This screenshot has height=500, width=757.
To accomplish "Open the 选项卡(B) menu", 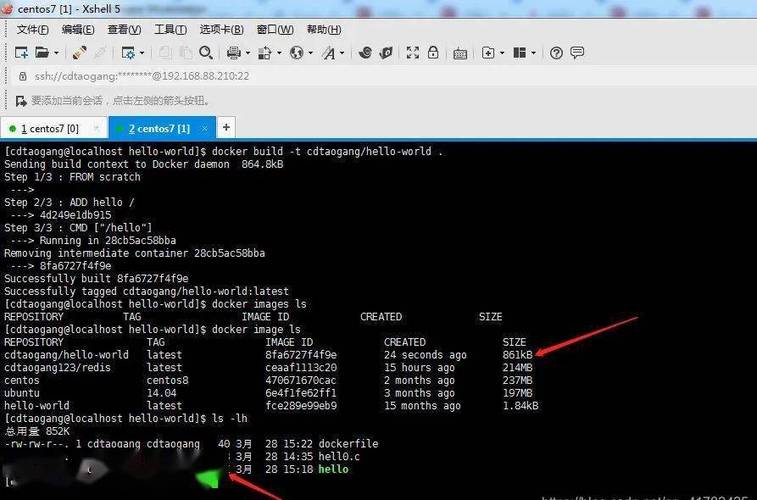I will [222, 29].
